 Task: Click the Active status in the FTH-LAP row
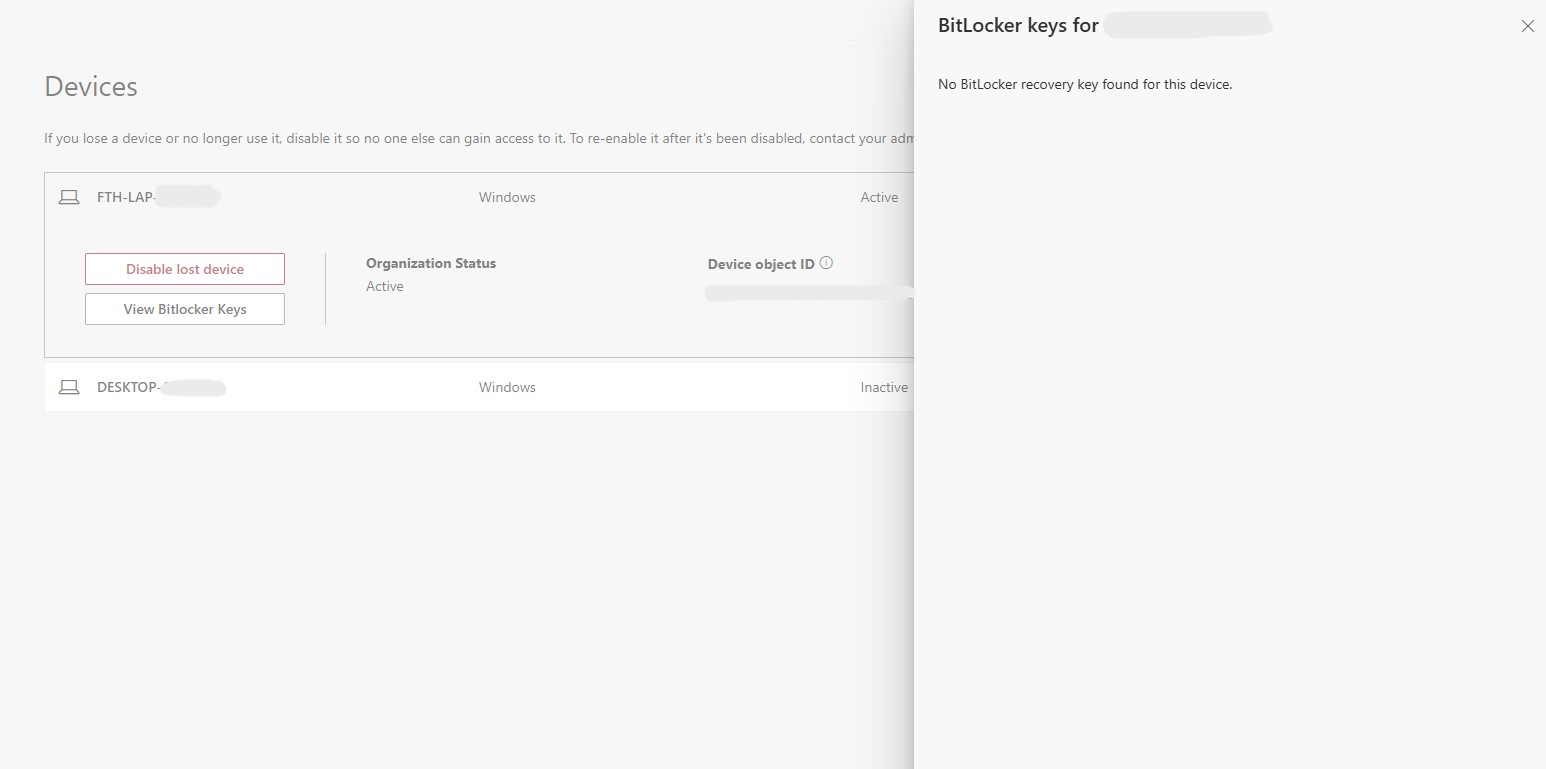[x=879, y=197]
